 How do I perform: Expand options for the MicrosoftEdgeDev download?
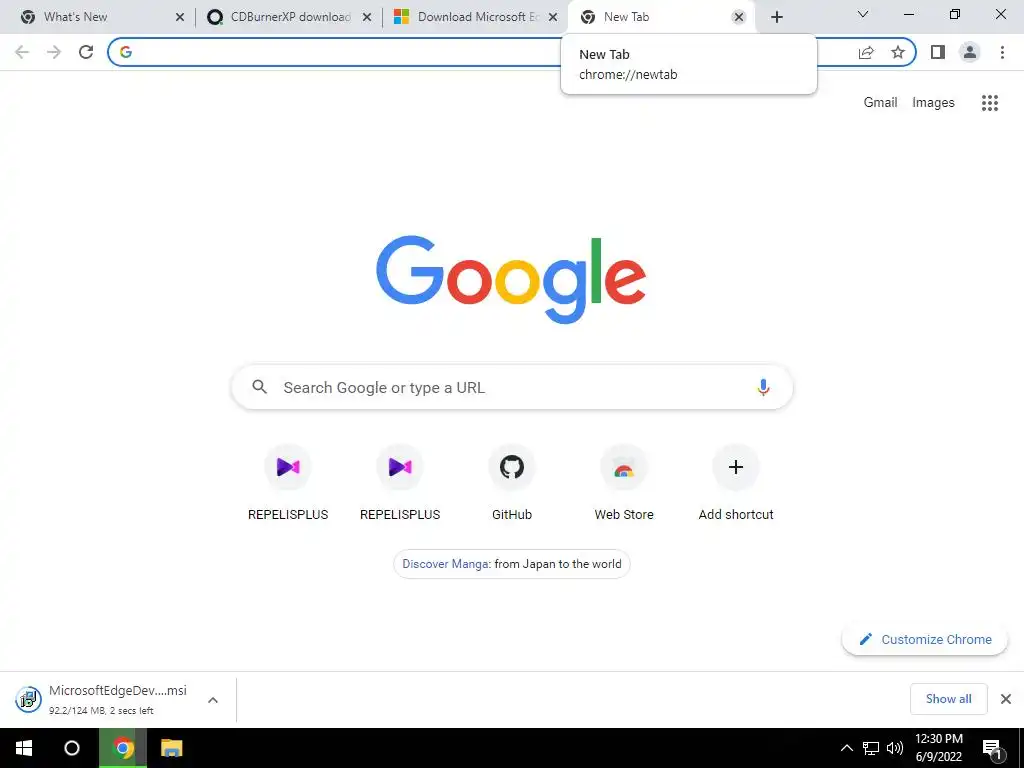tap(213, 700)
